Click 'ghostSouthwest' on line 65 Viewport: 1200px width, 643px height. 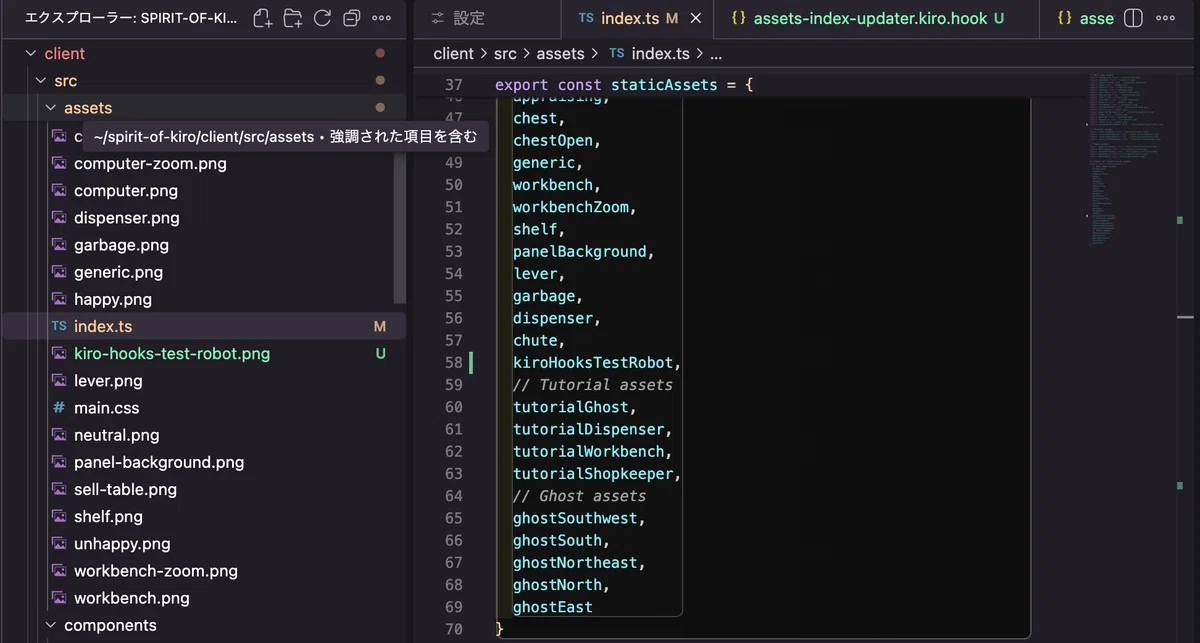click(x=575, y=518)
